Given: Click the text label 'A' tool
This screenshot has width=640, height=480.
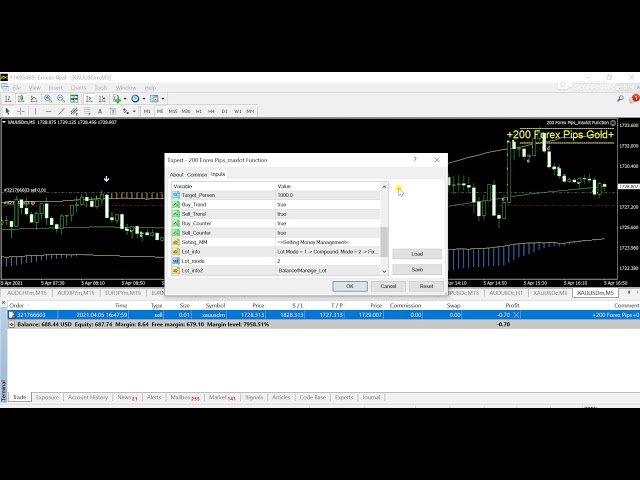Looking at the screenshot, I should [x=98, y=111].
